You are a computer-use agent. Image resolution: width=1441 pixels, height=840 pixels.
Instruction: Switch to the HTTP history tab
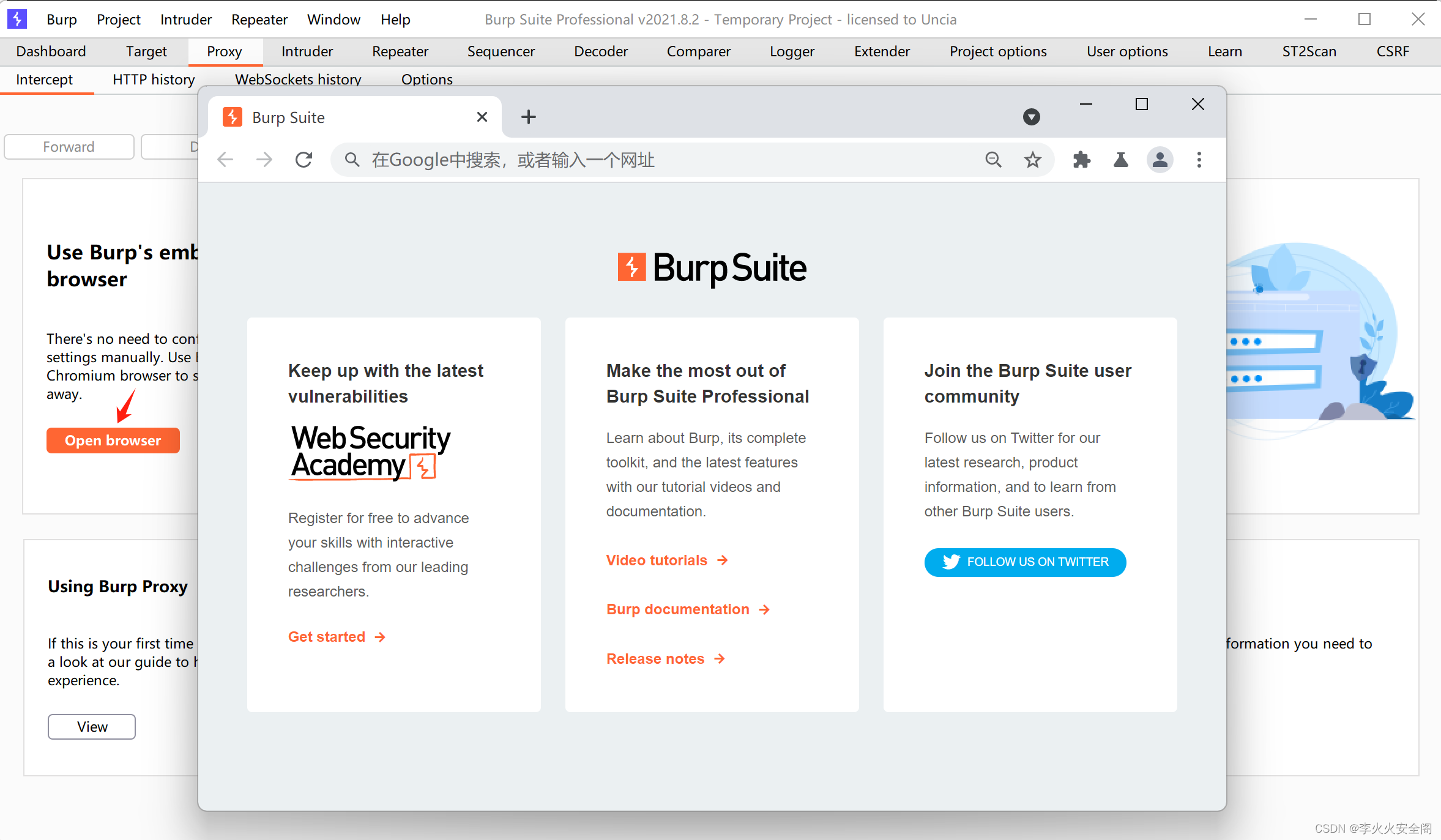tap(153, 78)
